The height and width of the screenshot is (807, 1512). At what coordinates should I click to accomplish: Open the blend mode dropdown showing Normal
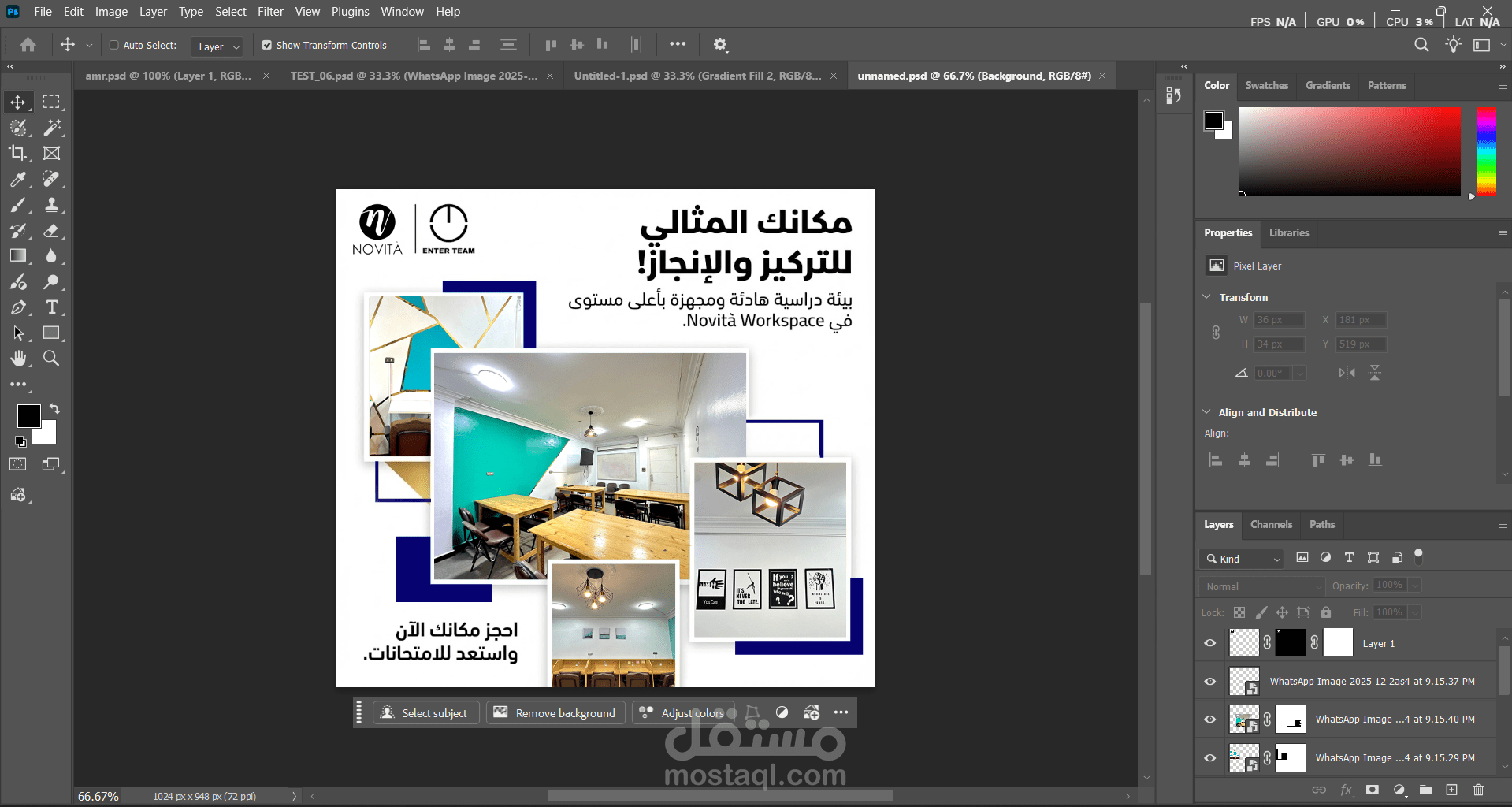(x=1259, y=586)
